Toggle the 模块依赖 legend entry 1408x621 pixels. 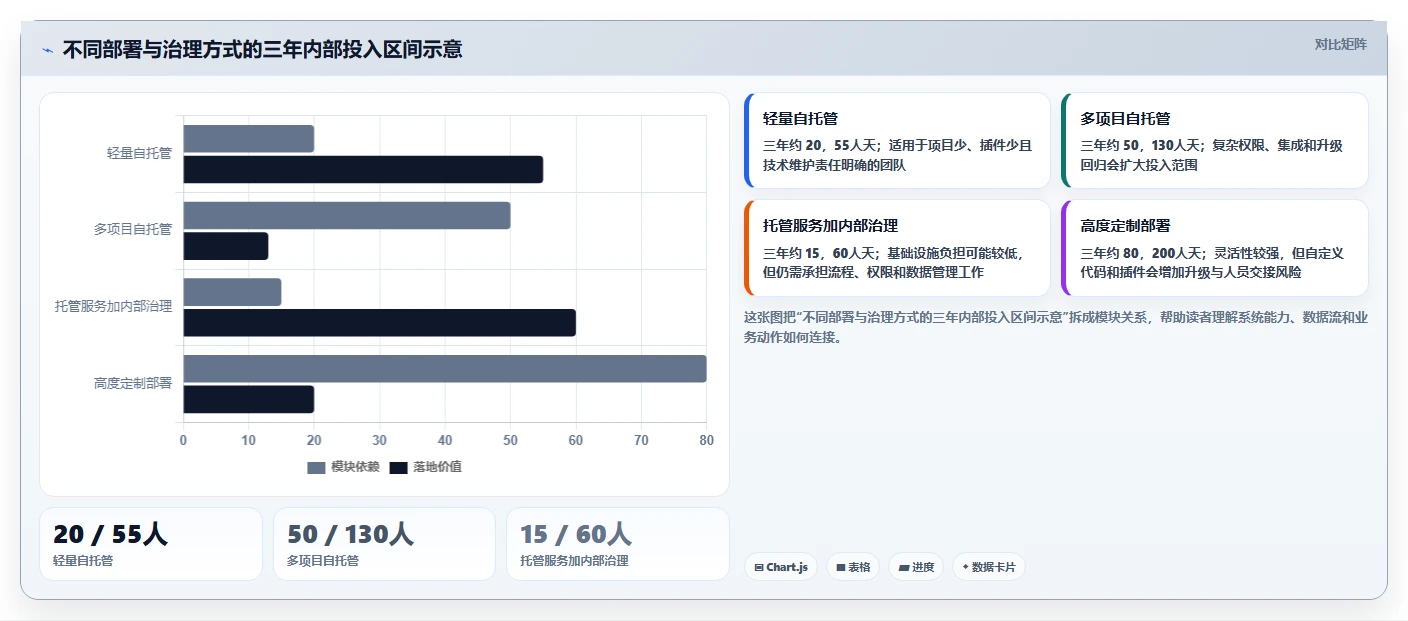tap(343, 467)
